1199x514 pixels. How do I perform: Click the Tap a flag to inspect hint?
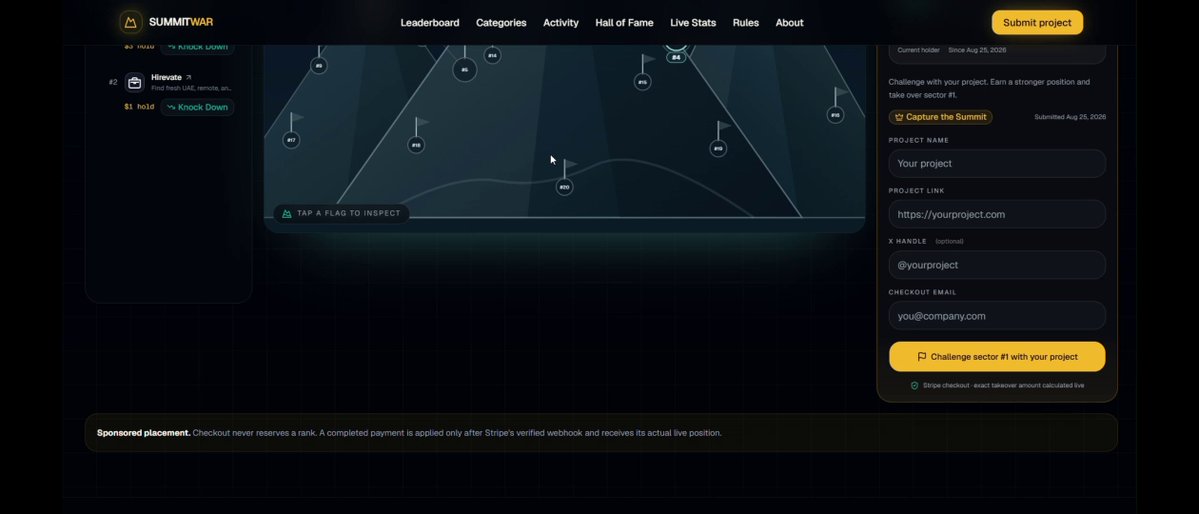click(x=341, y=213)
